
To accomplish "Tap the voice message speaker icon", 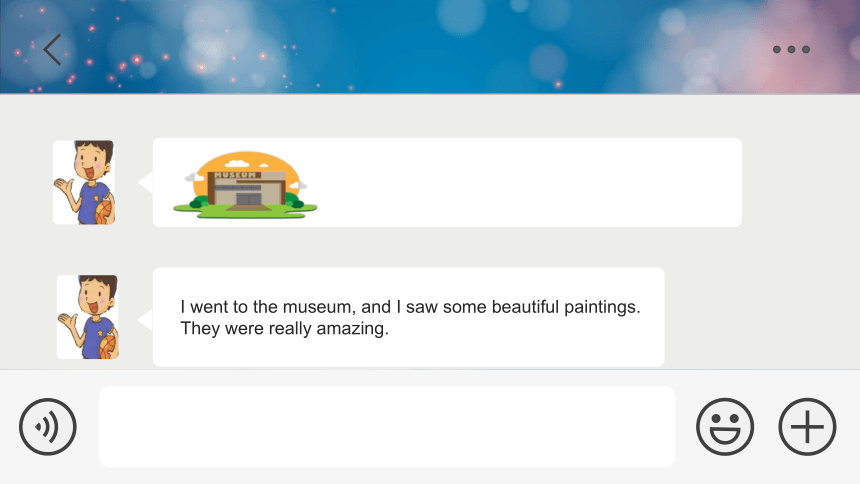I will tap(48, 426).
